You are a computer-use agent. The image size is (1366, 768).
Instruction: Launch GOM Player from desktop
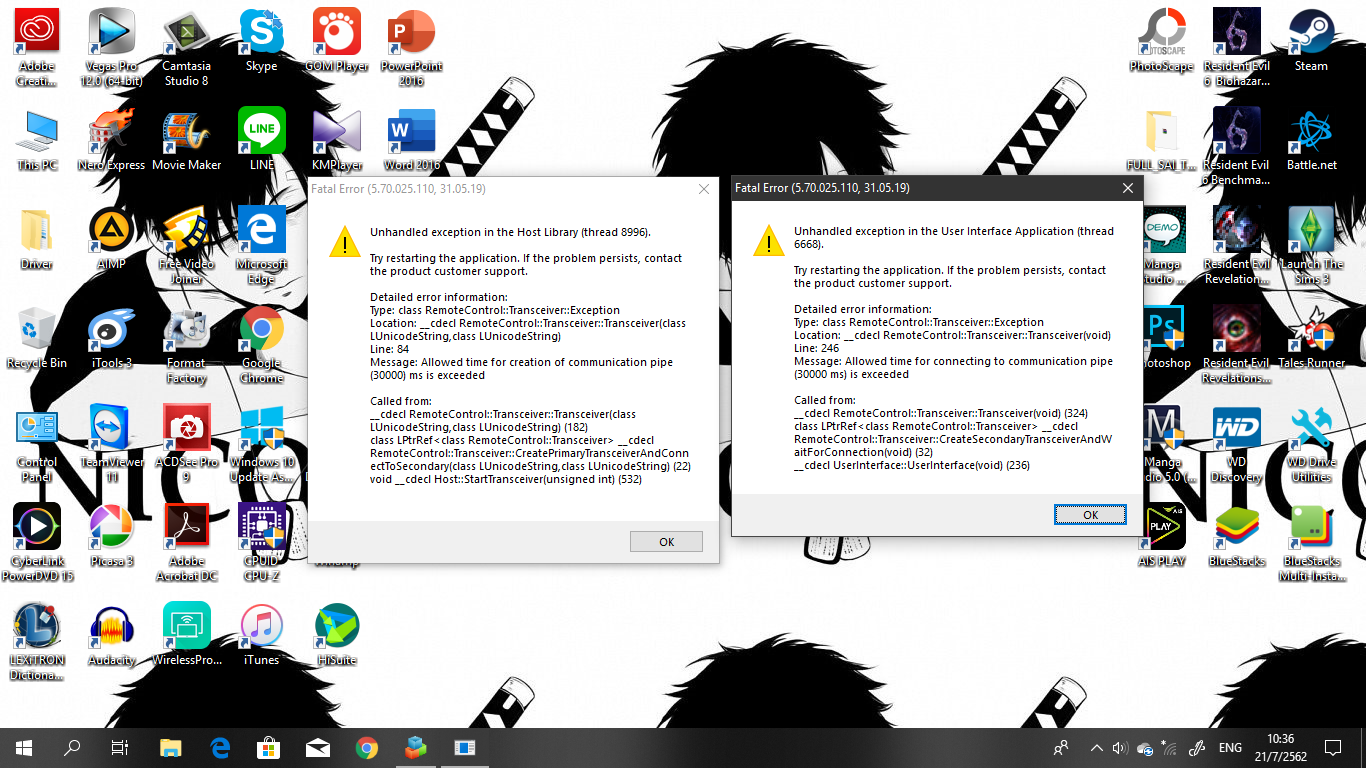coord(337,40)
